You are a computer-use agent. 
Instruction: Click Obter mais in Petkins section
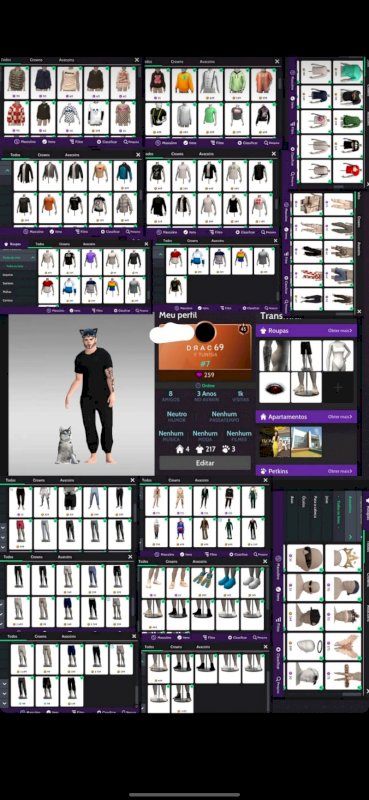340,471
